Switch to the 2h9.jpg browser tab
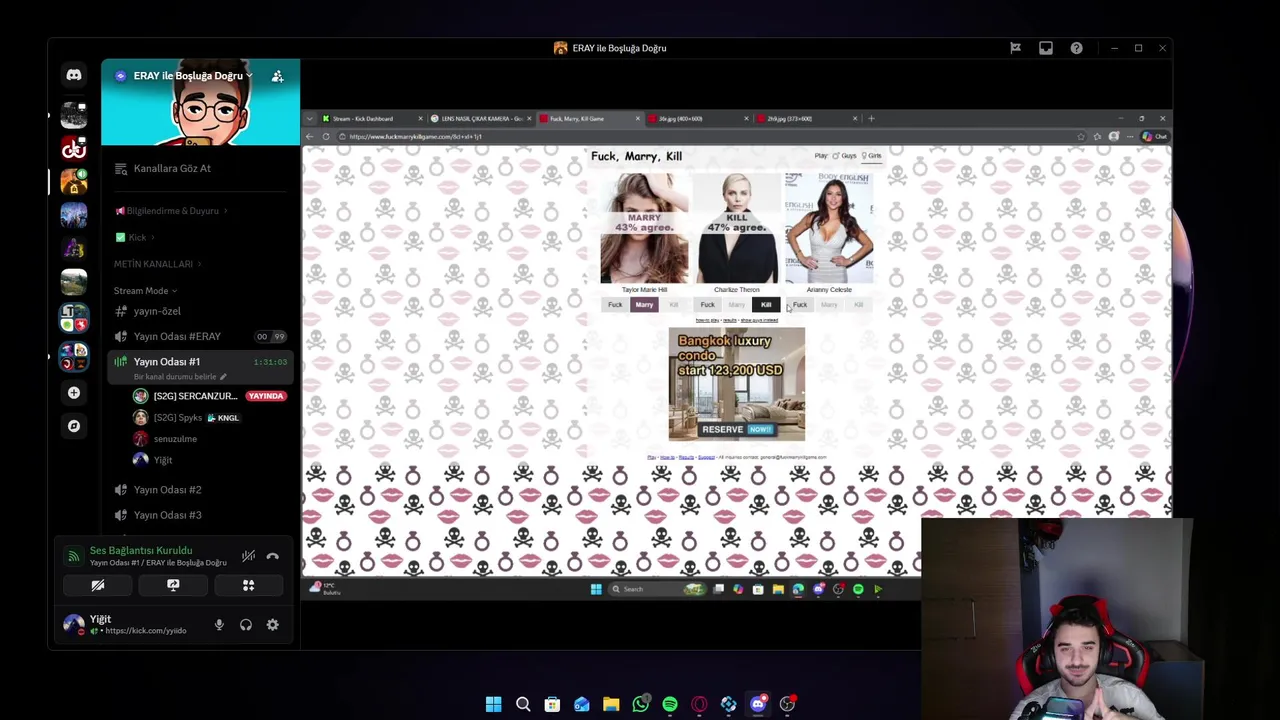1280x720 pixels. point(807,119)
